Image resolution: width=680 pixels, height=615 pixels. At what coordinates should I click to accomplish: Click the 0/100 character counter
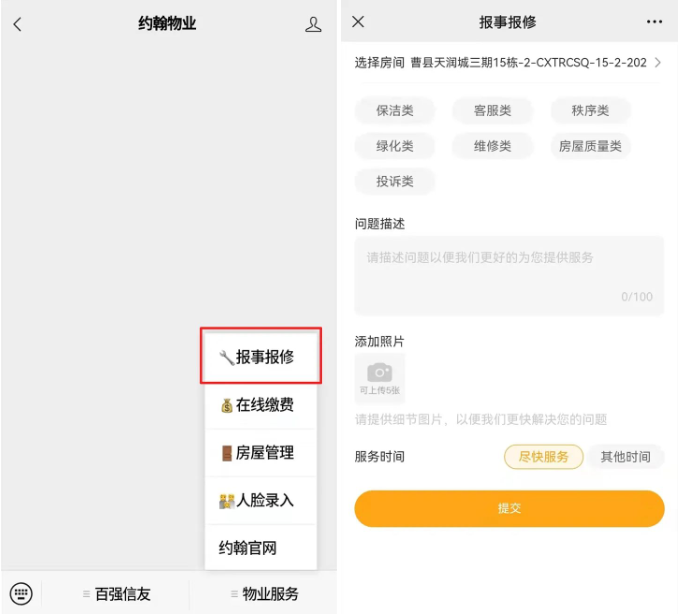637,297
